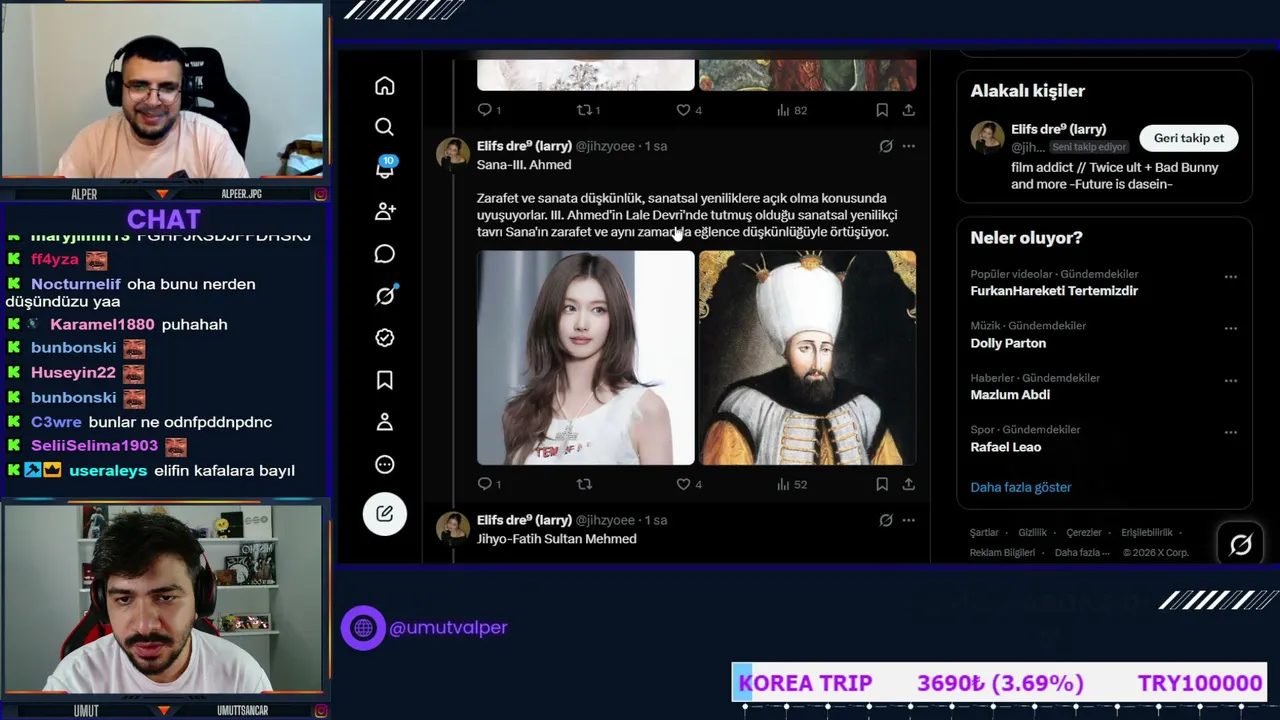Screen dimensions: 1280x720
Task: Open options for FurkanHareketi Tertemizdir trend
Action: tap(1230, 277)
